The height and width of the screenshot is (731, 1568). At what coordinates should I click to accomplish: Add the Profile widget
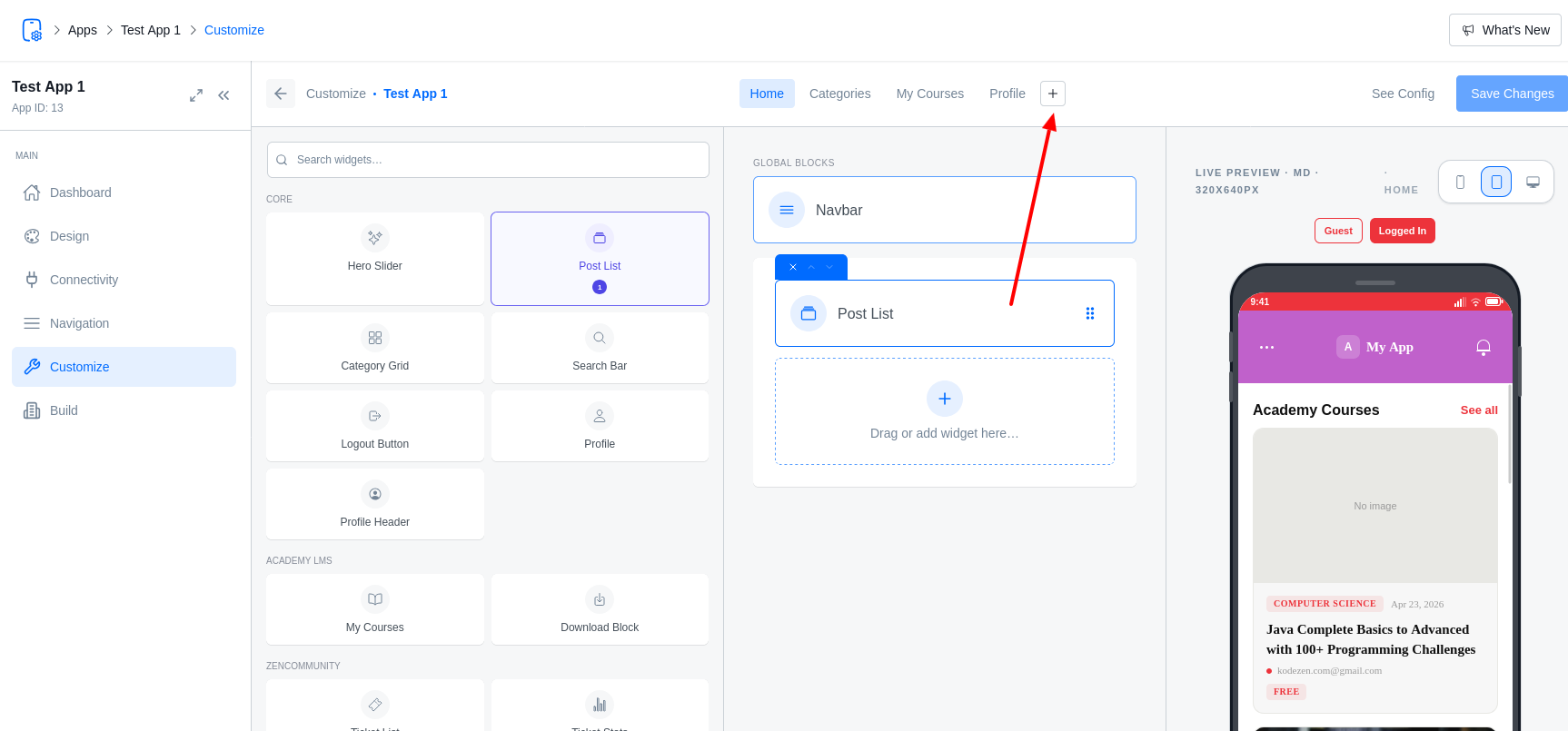coord(600,426)
